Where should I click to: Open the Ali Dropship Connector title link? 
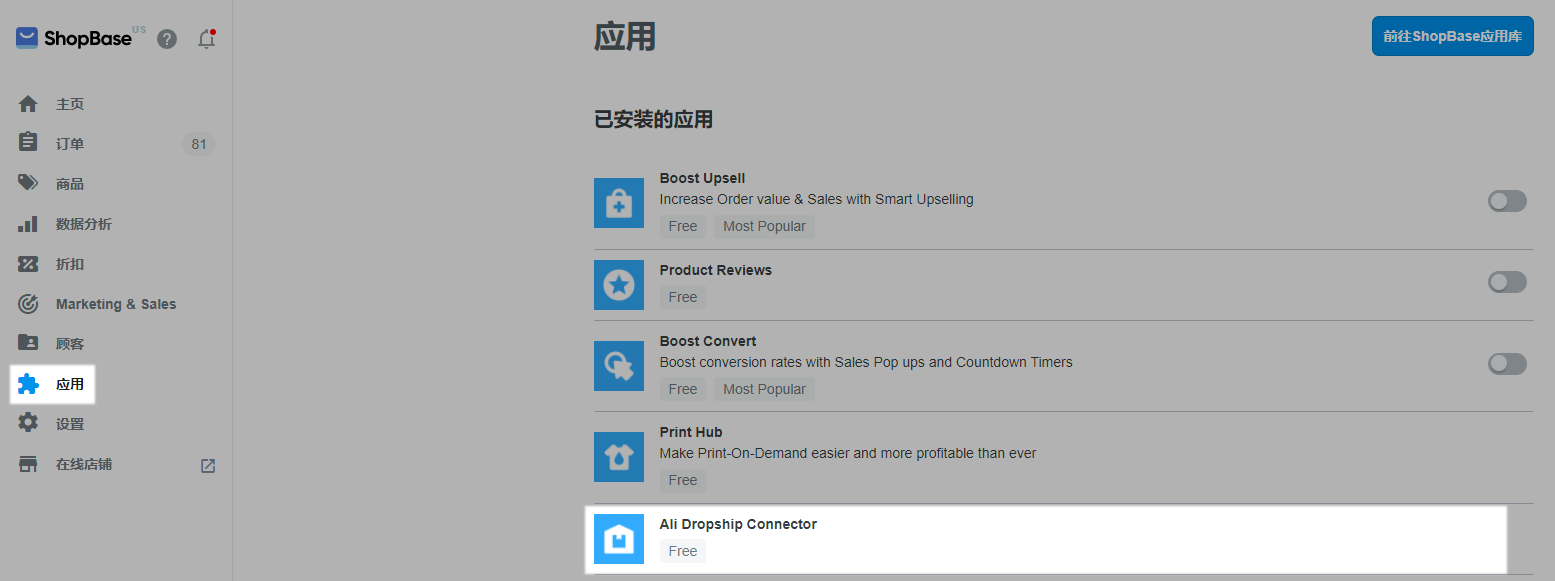738,524
